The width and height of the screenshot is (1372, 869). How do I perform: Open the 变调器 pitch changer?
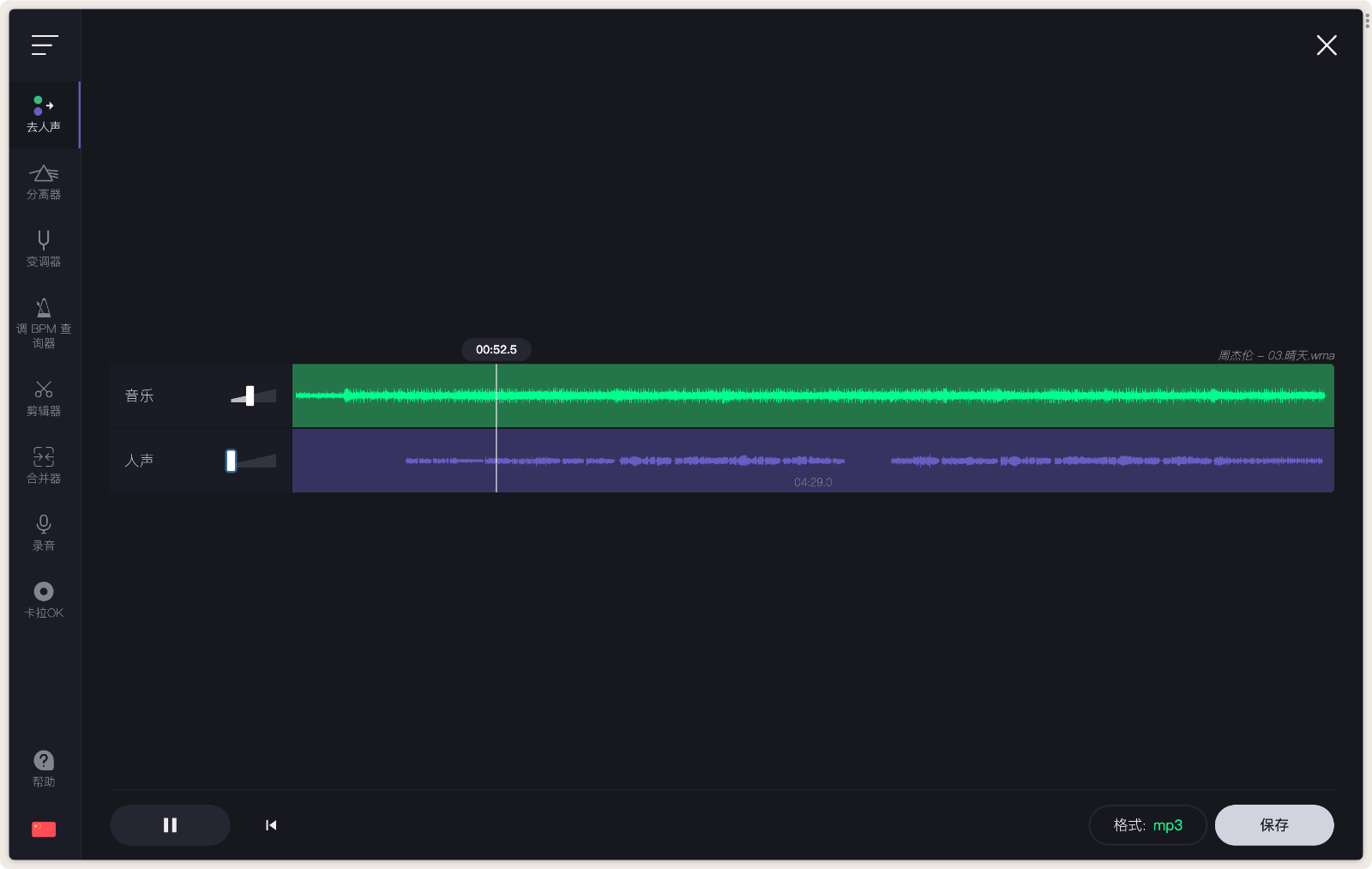click(x=44, y=248)
